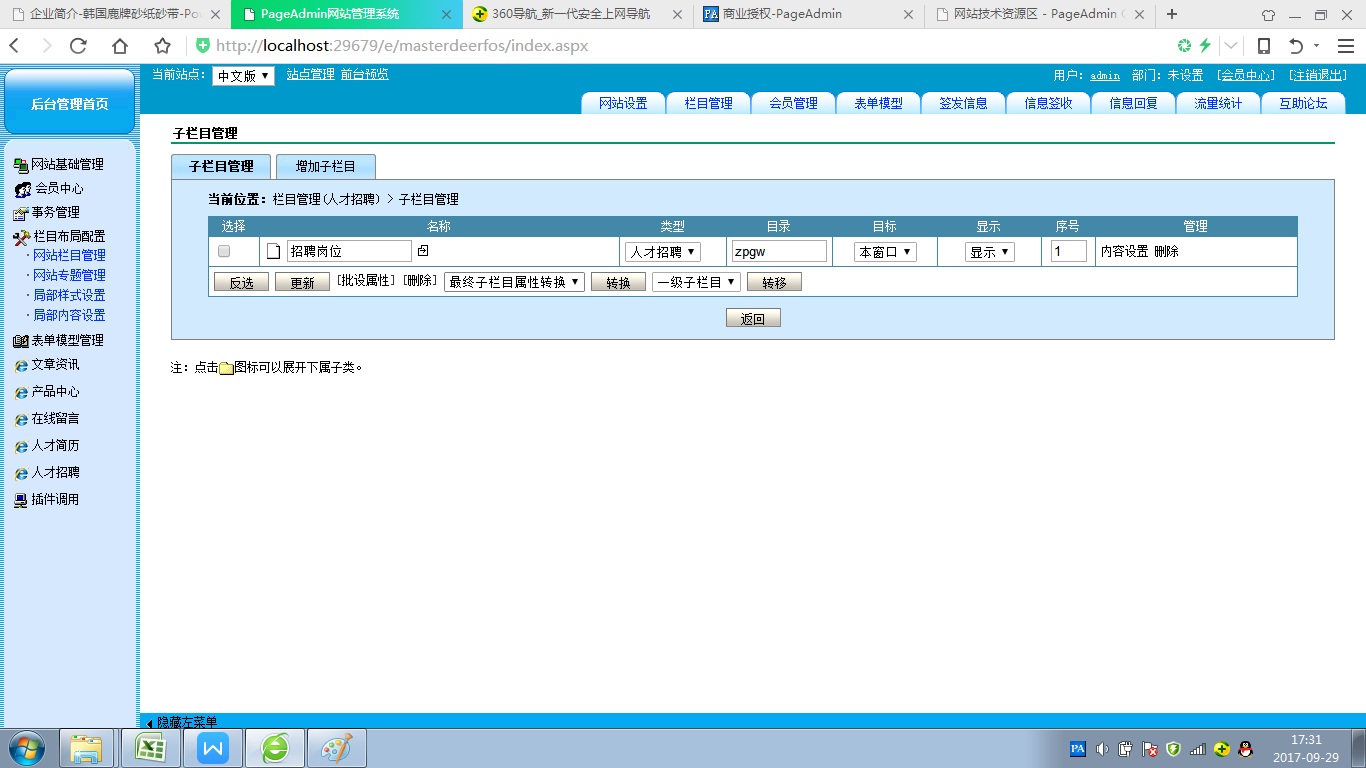Screen dimensions: 1366x768
Task: Click the browser refresh icon
Action: [78, 46]
